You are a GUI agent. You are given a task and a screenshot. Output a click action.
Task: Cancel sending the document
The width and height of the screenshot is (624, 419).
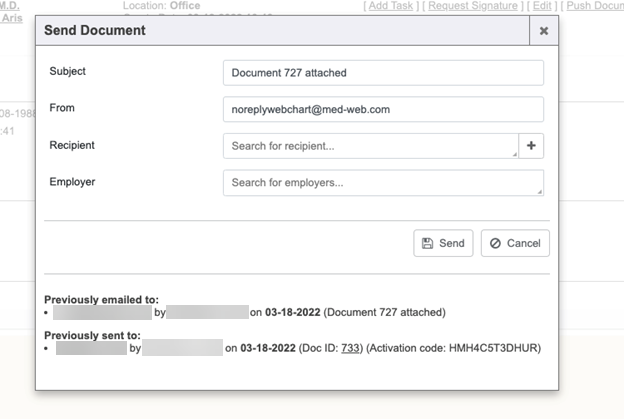click(515, 243)
